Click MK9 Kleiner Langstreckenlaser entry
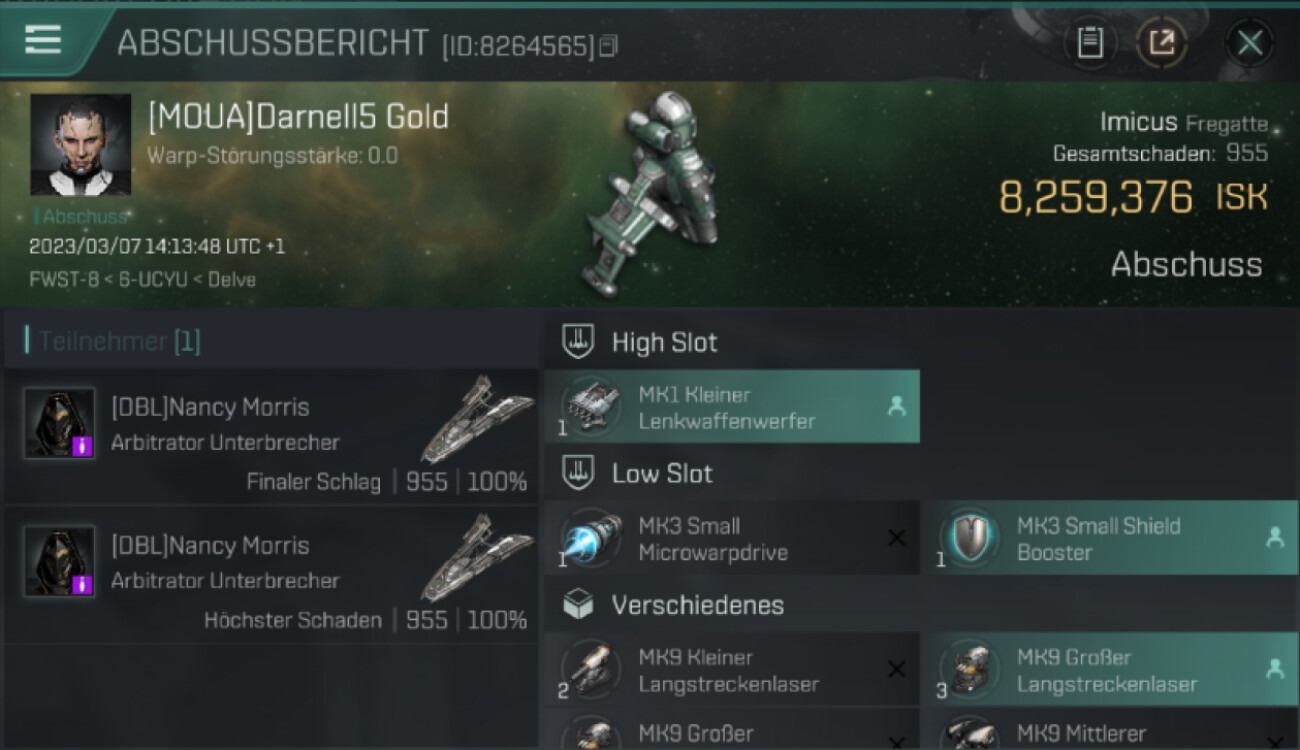Image resolution: width=1300 pixels, height=750 pixels. coord(732,670)
